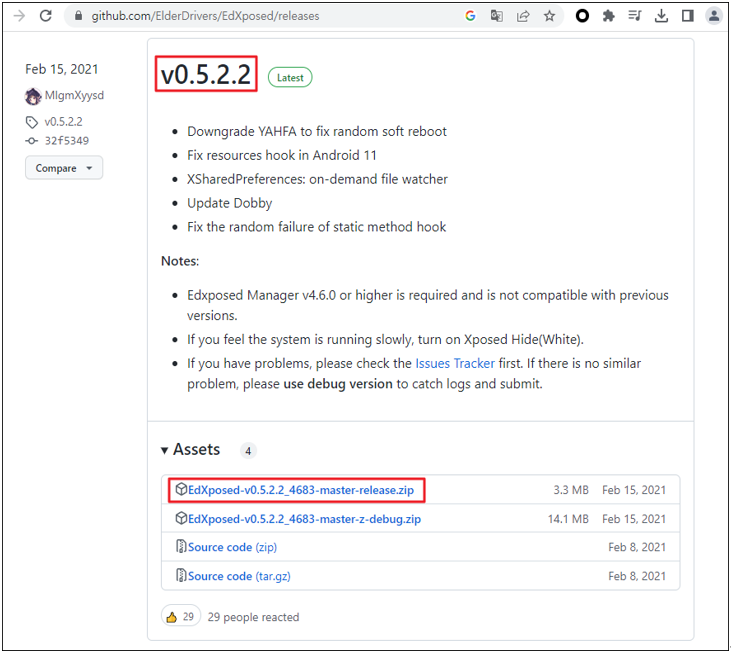Click the Latest release badge
The image size is (731, 654).
point(290,77)
